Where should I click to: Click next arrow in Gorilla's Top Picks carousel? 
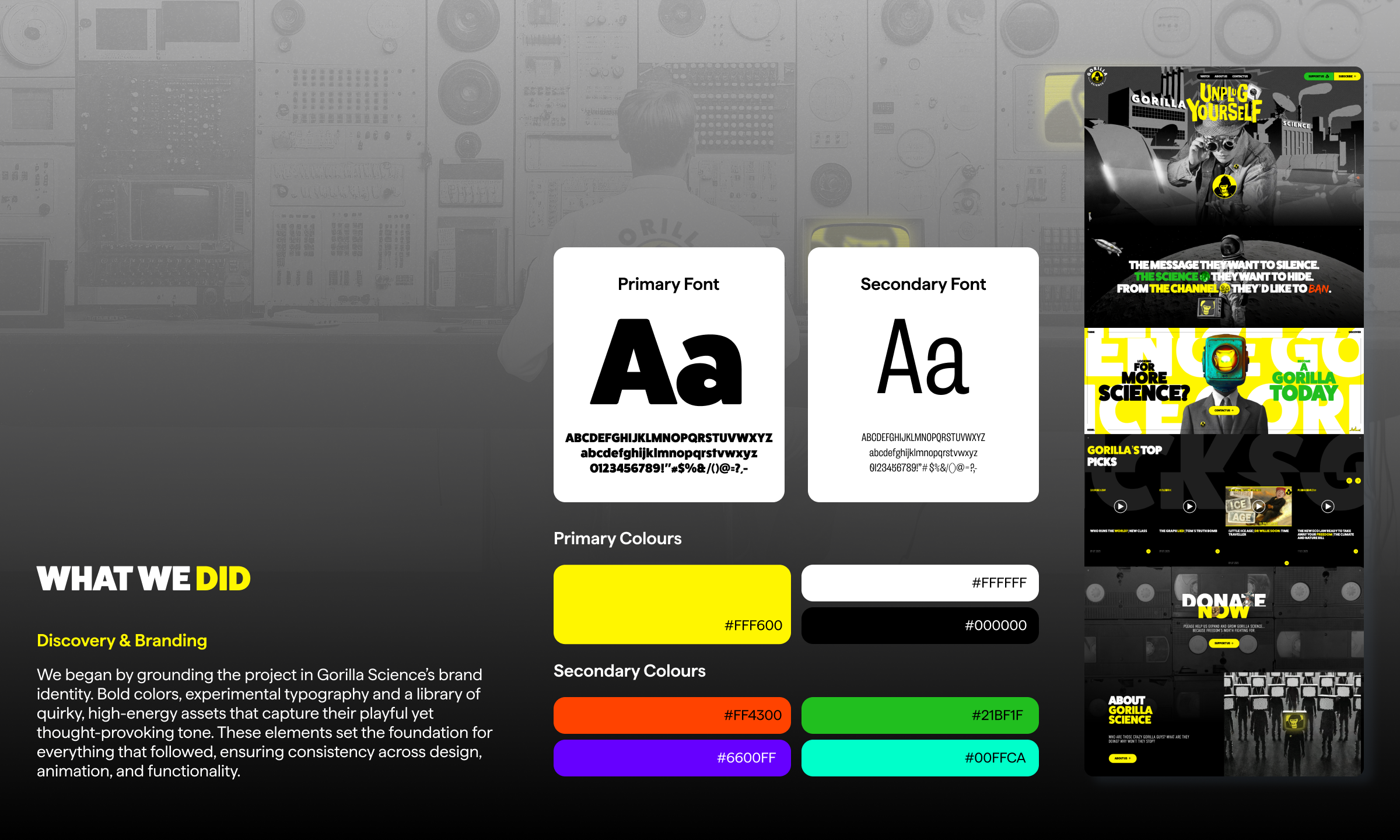pos(1358,481)
